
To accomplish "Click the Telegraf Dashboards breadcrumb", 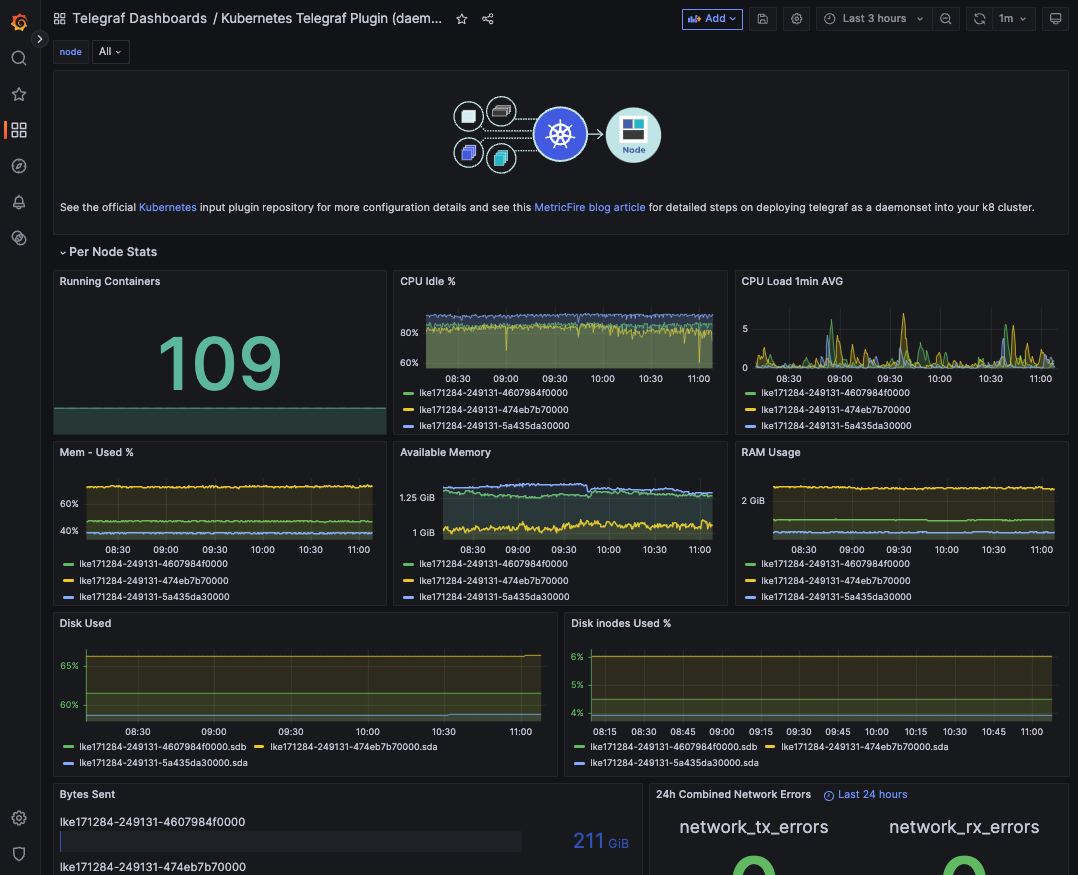I will point(139,19).
